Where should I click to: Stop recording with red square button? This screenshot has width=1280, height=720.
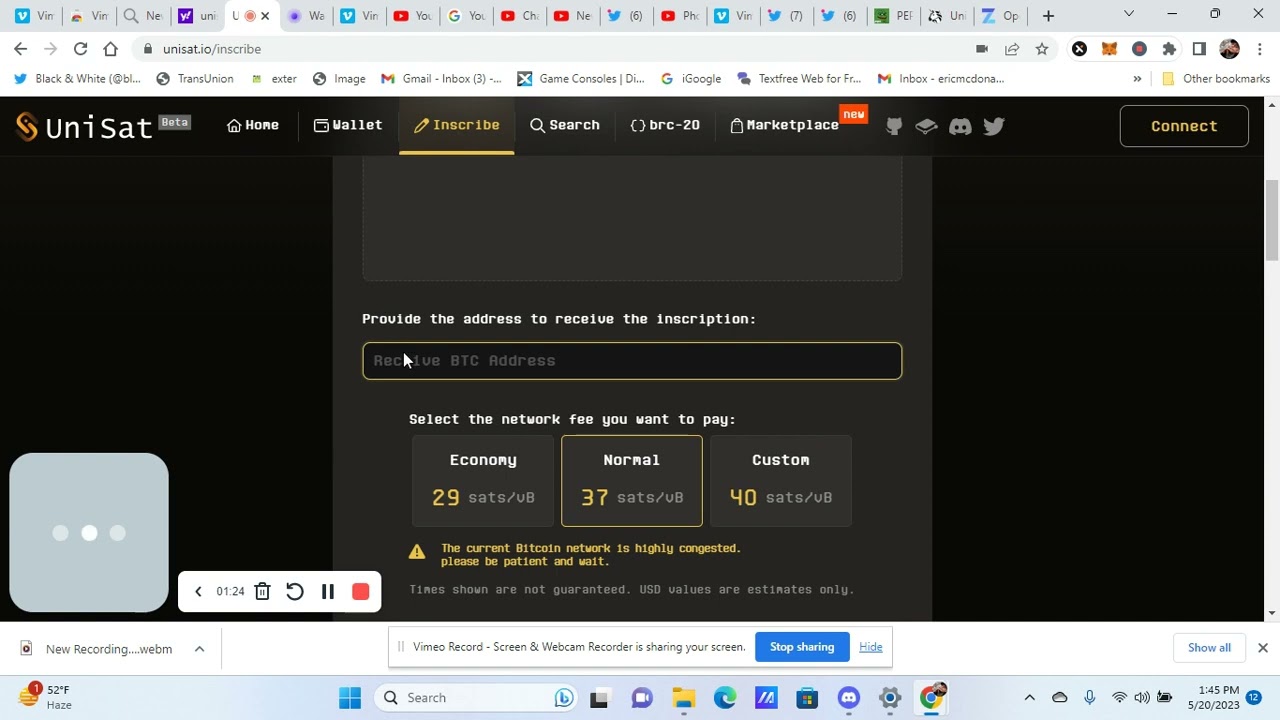coord(361,592)
